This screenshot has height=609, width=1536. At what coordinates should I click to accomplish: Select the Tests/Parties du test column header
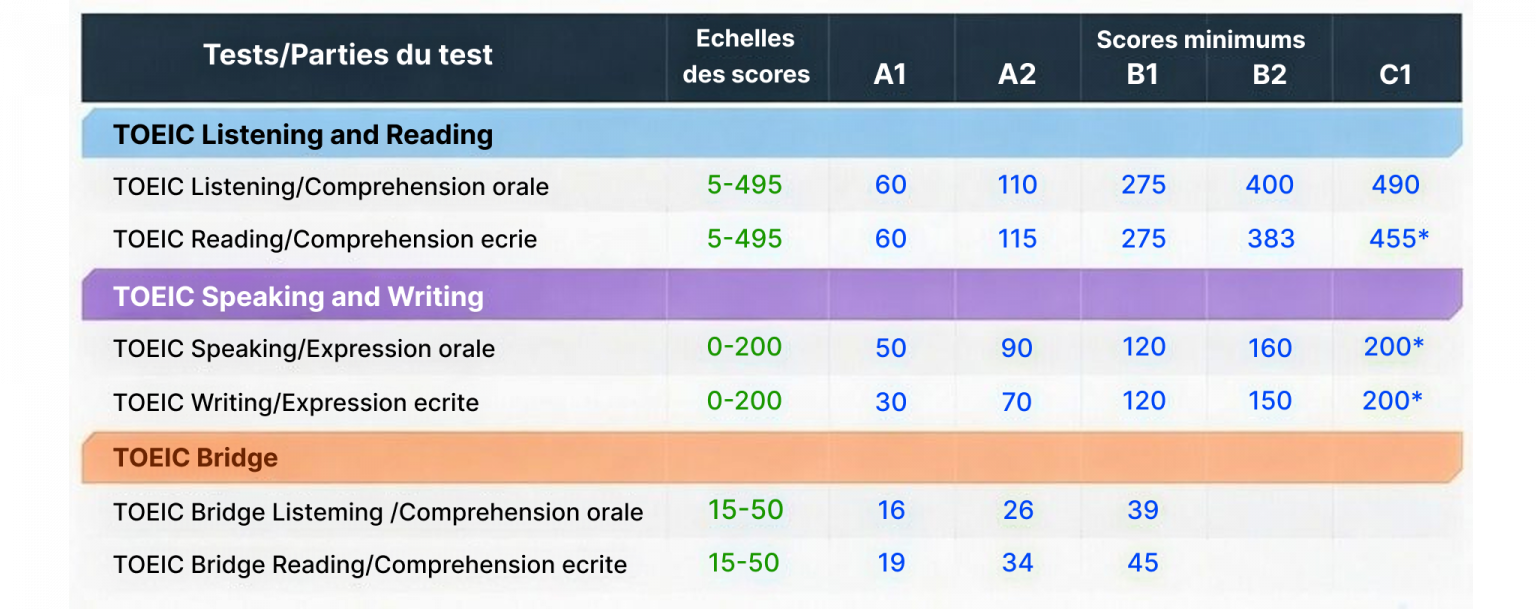point(347,55)
